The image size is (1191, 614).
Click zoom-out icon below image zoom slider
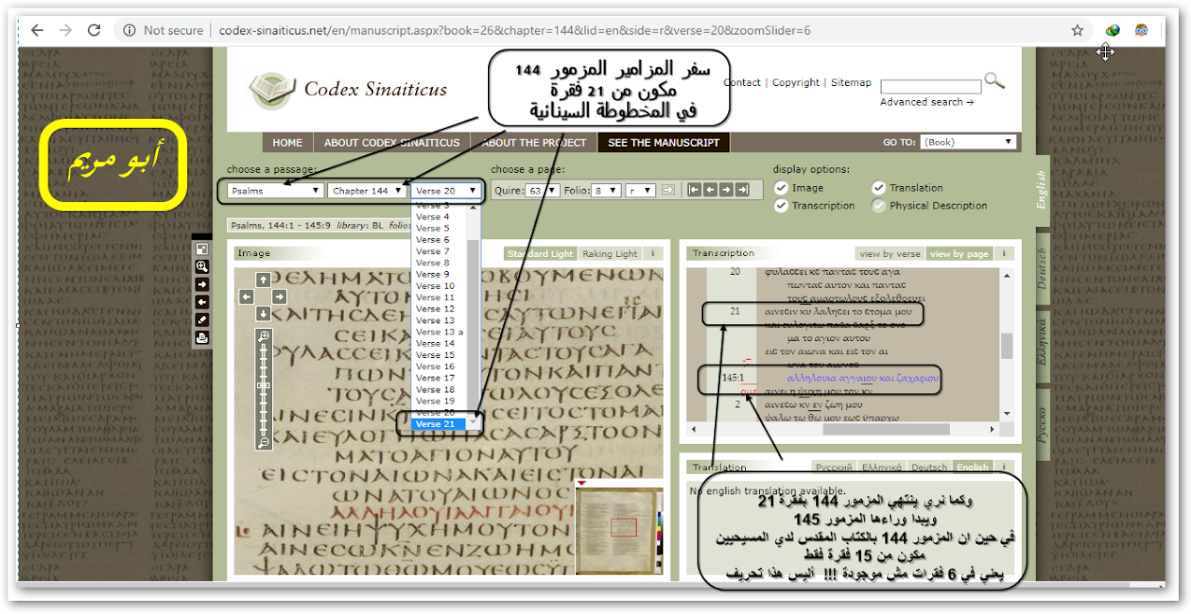(264, 442)
